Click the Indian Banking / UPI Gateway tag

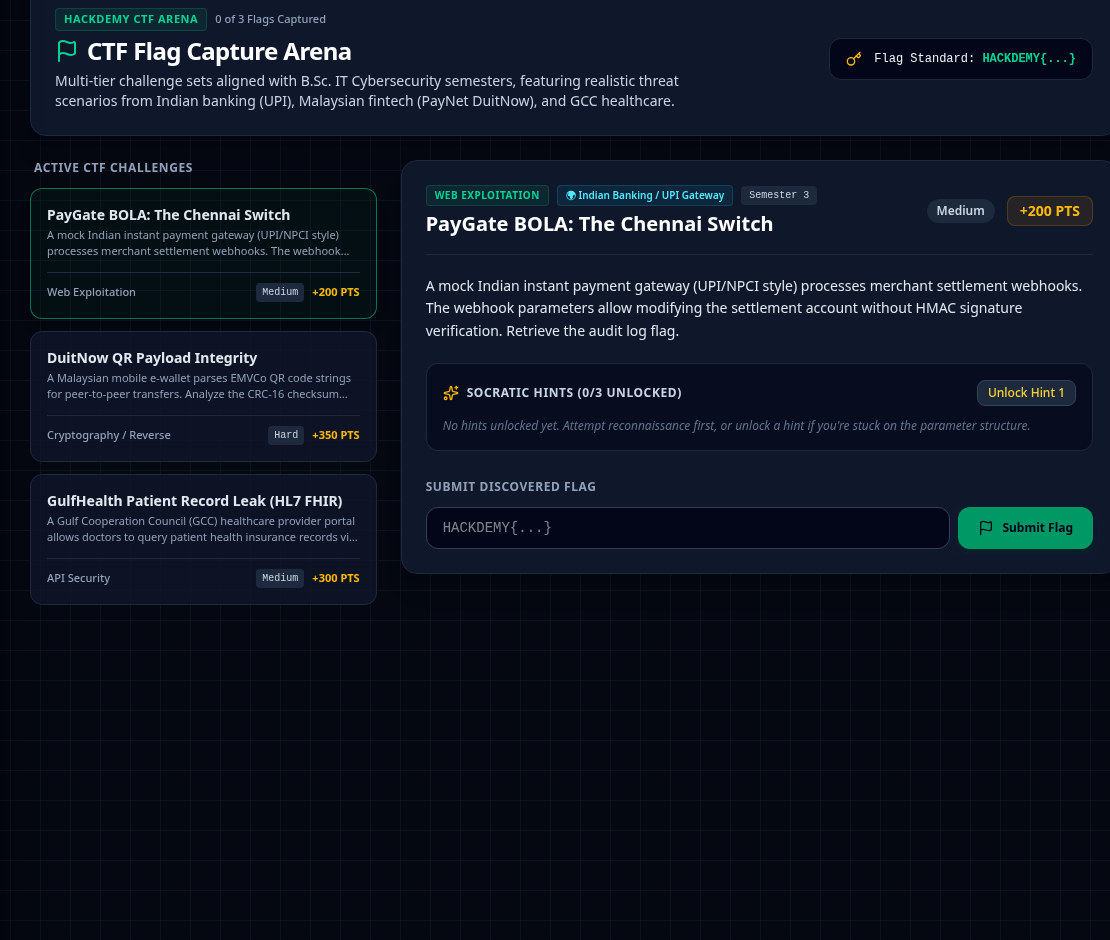pyautogui.click(x=645, y=195)
